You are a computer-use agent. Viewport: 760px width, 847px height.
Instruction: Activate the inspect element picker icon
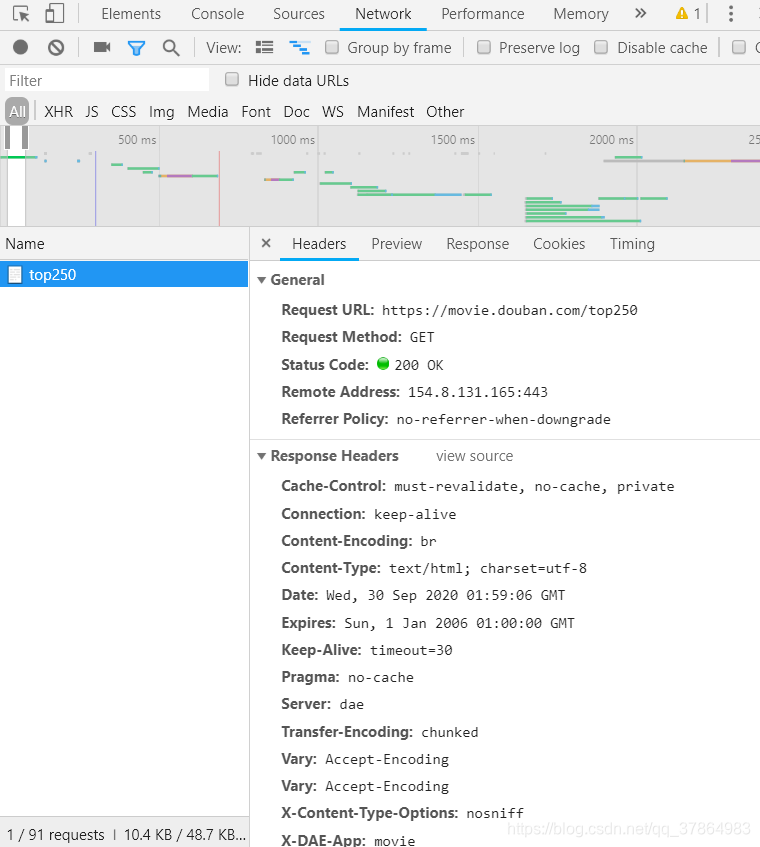[x=21, y=14]
